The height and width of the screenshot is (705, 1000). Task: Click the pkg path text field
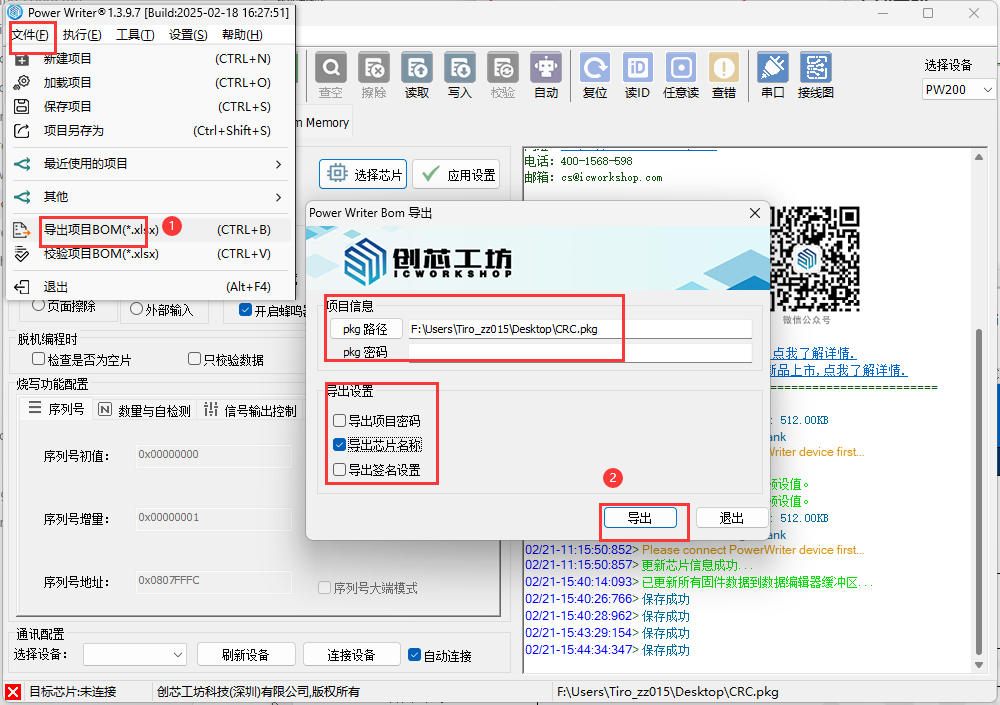pyautogui.click(x=580, y=329)
